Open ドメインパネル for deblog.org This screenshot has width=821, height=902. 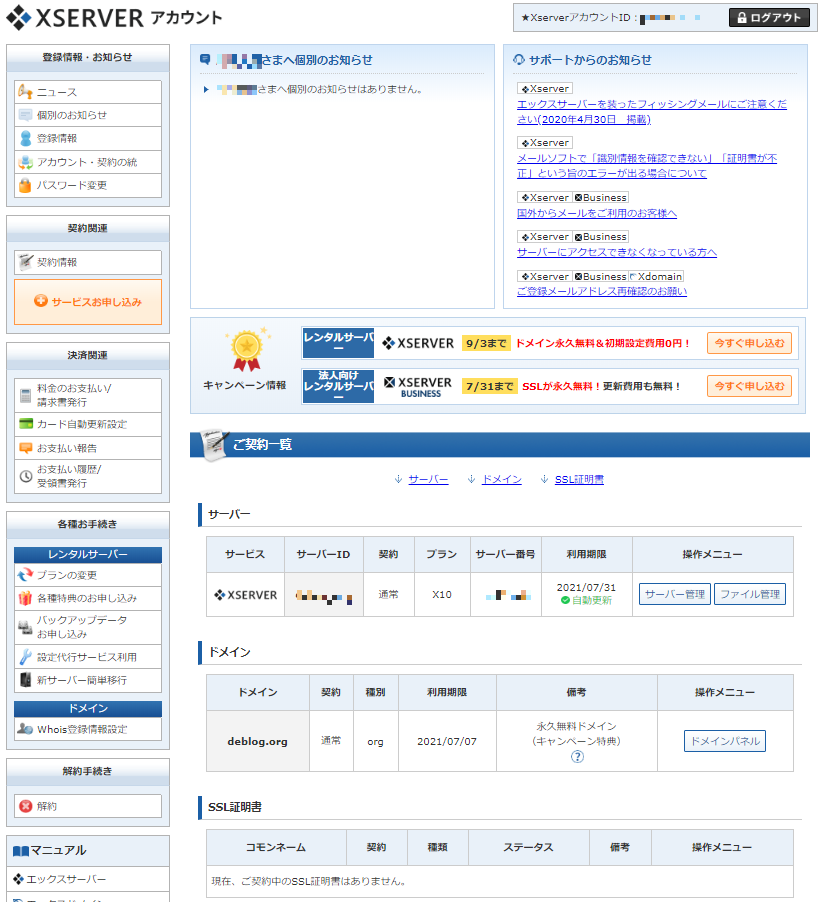725,741
